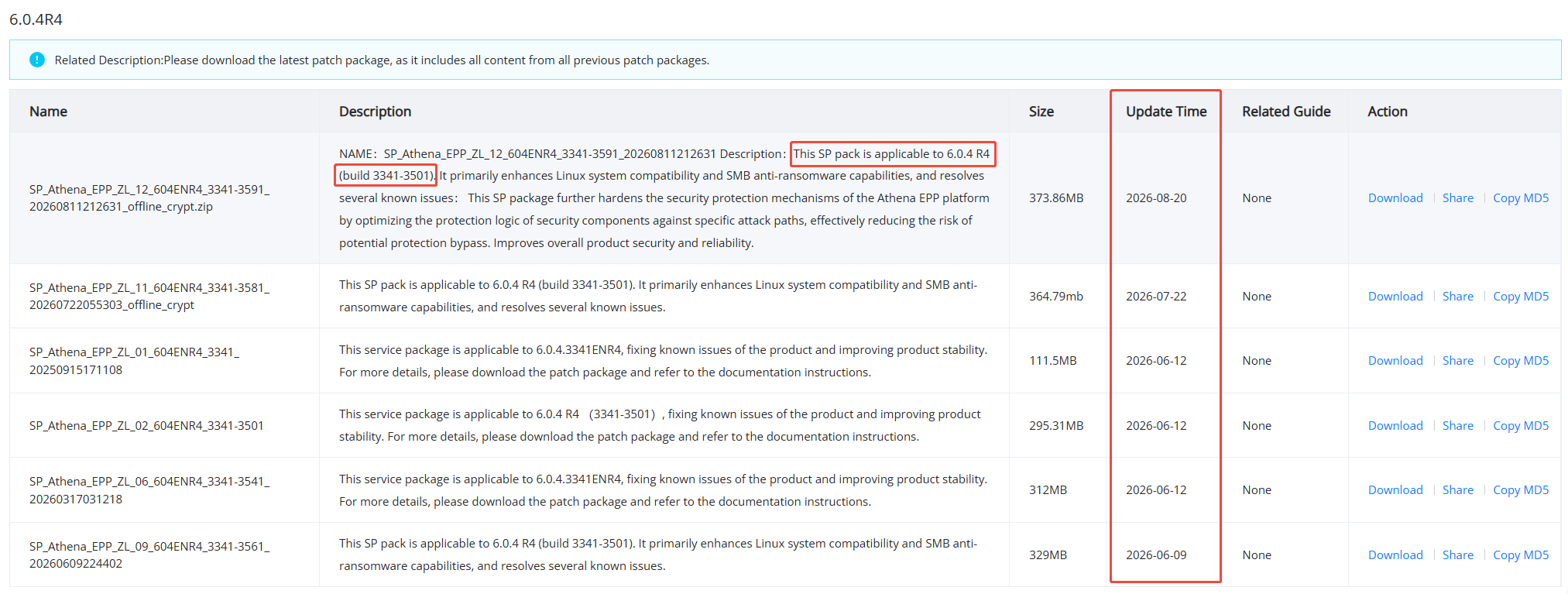1568x594 pixels.
Task: Download the ZL_09 3341-3561 package
Action: tap(1395, 555)
